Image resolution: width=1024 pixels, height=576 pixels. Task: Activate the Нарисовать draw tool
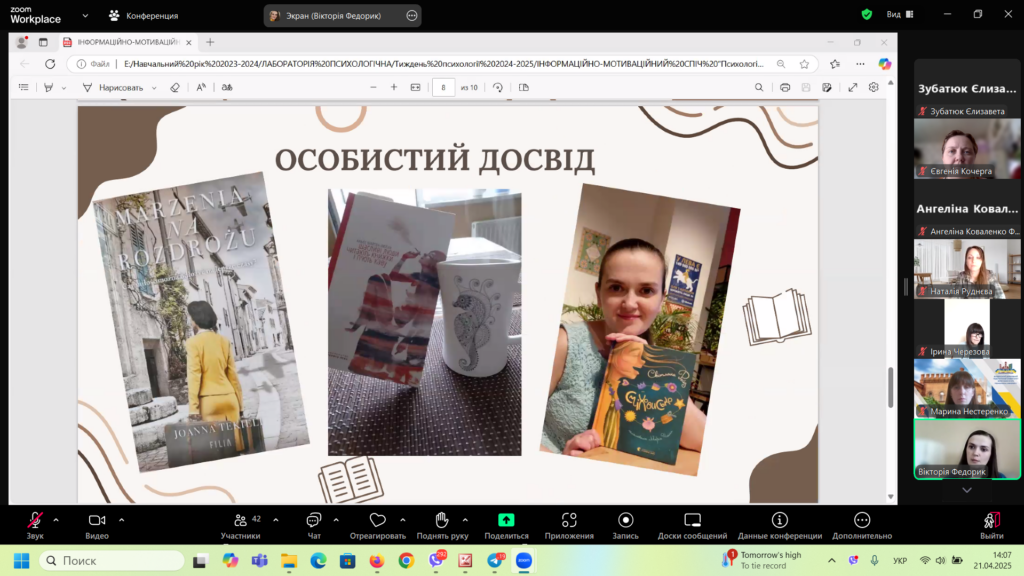113,87
